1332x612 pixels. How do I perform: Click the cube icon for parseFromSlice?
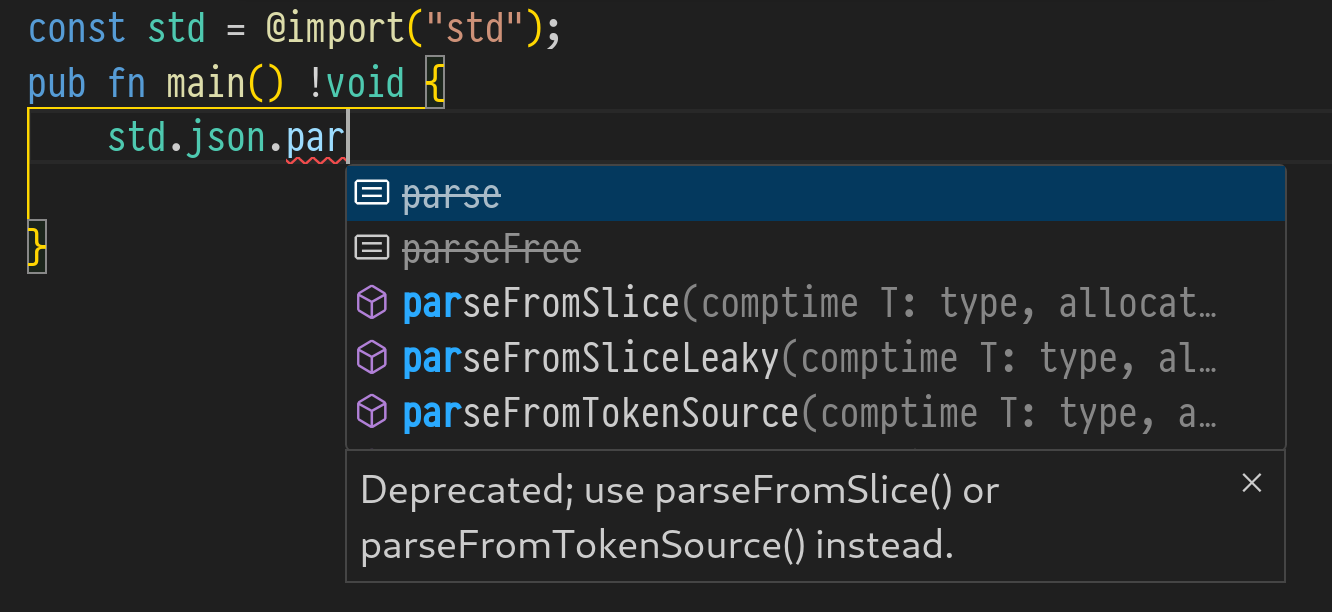click(x=372, y=302)
